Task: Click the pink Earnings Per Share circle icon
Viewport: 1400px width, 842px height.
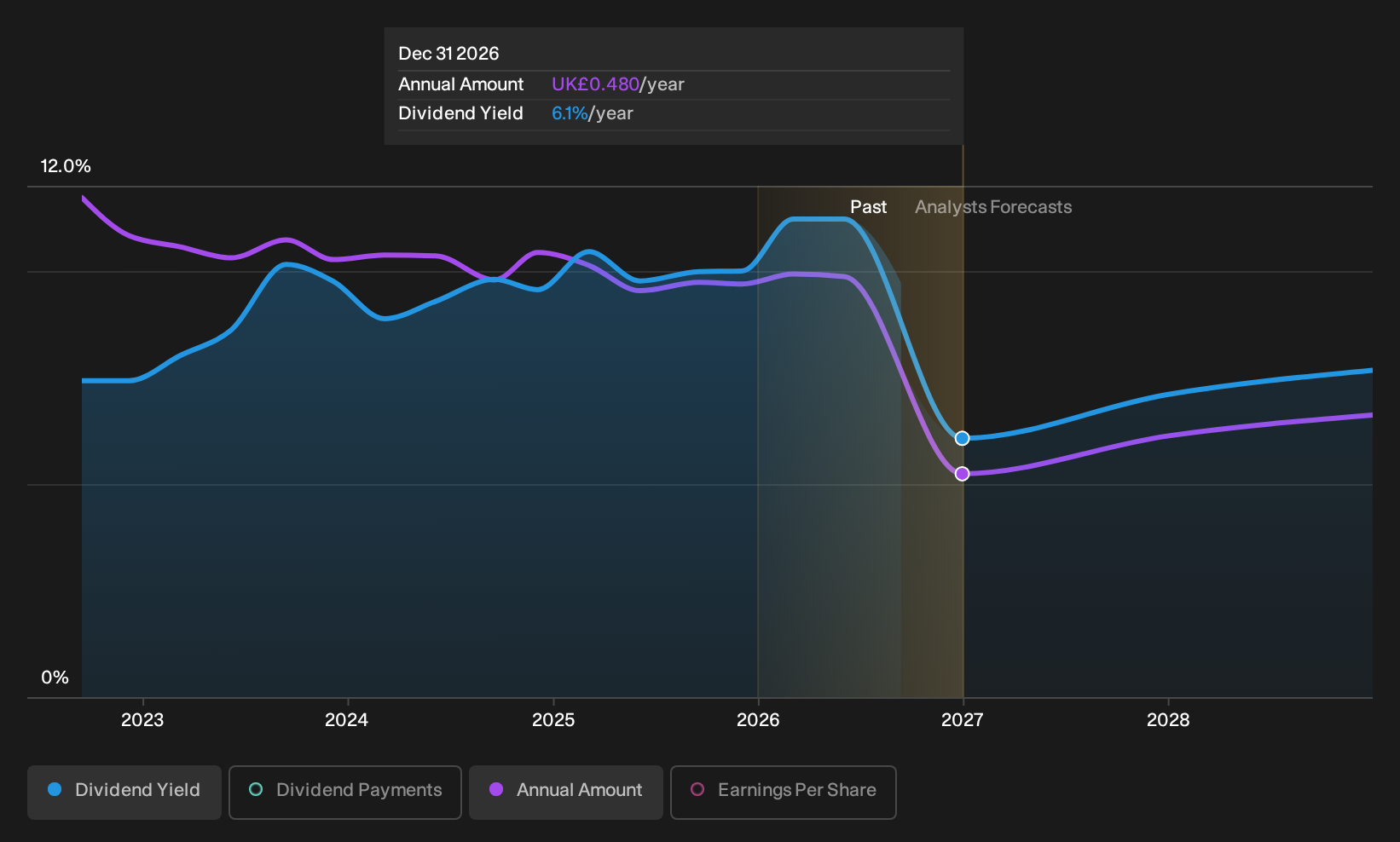Action: click(x=697, y=789)
